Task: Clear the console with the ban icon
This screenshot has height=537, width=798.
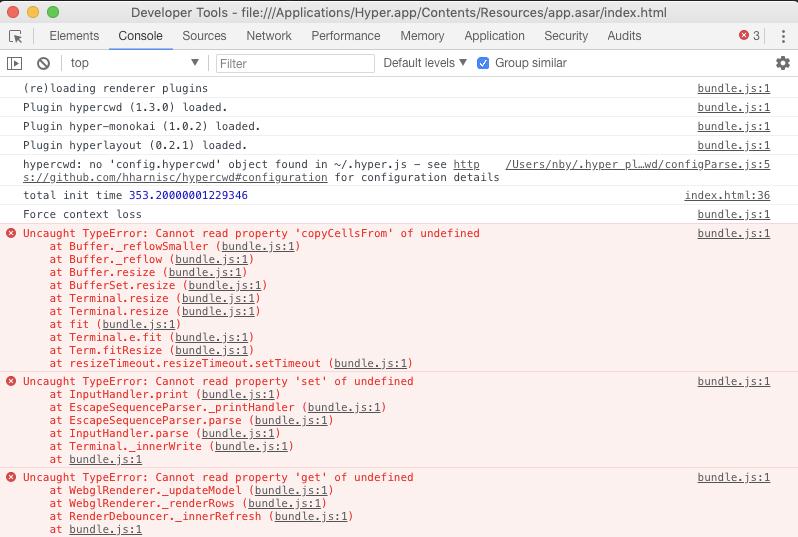Action: [44, 63]
